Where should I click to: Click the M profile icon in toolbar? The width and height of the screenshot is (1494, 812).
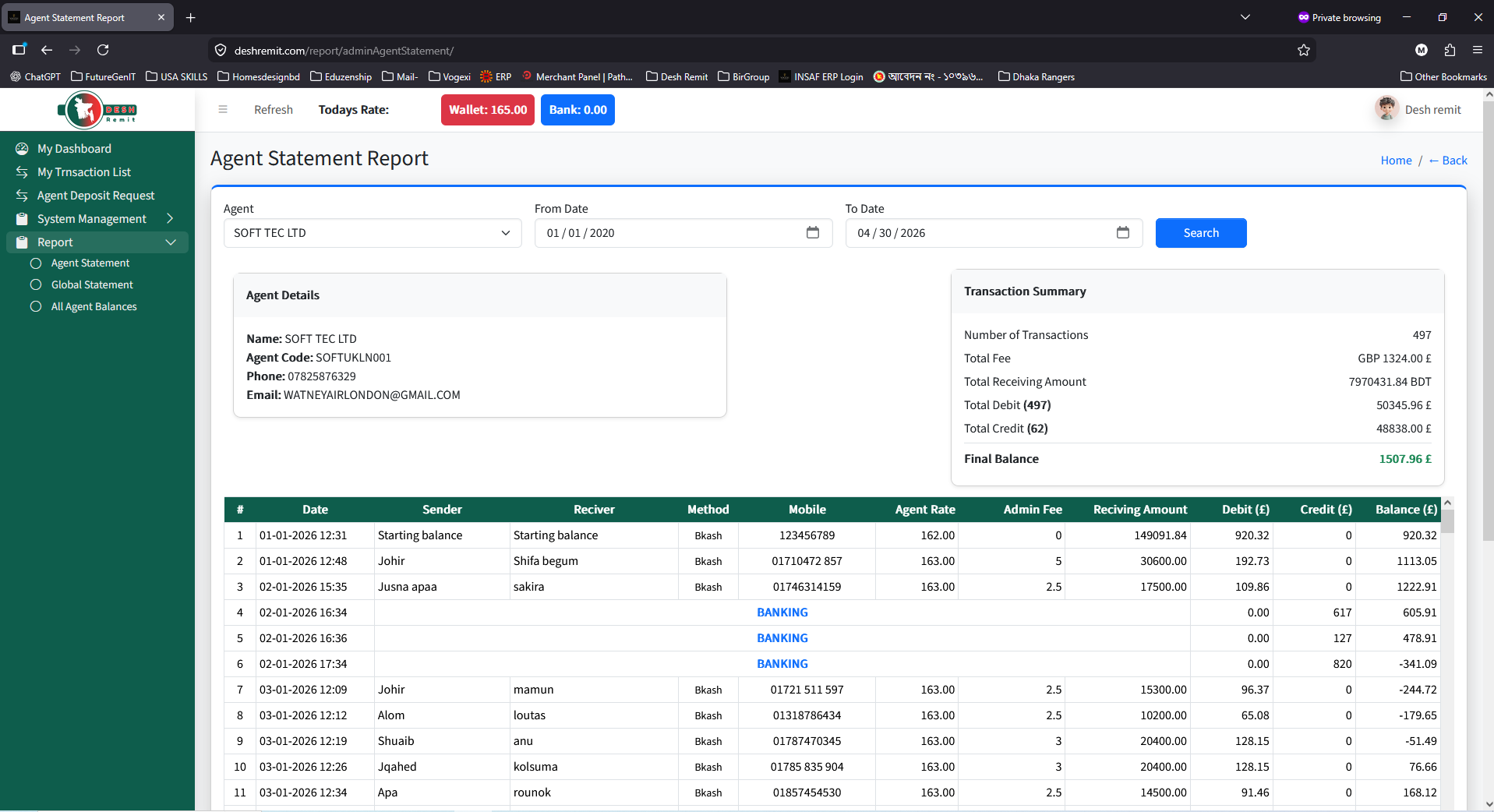pyautogui.click(x=1422, y=50)
